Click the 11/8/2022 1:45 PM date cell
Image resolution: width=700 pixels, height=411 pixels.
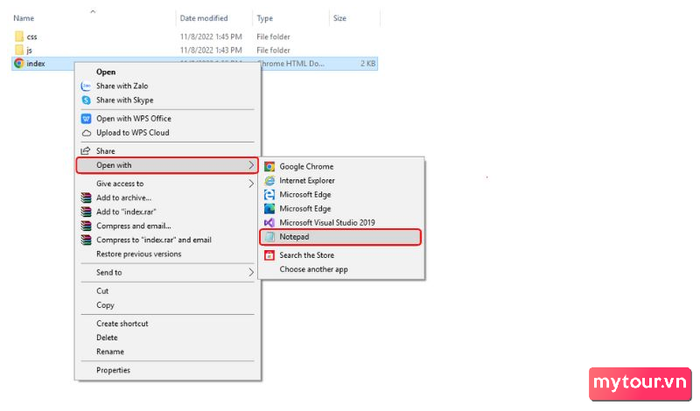pos(211,37)
